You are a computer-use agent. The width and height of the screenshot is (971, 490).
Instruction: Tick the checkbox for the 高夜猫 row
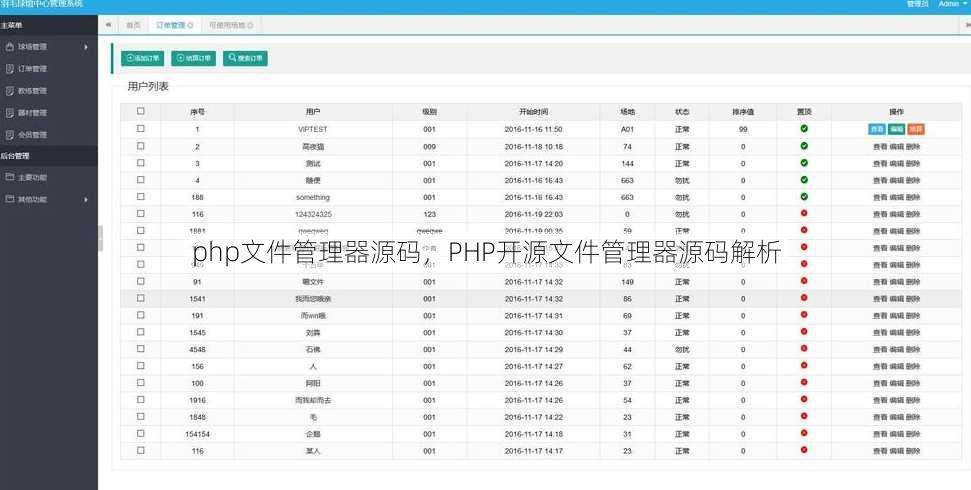[141, 146]
